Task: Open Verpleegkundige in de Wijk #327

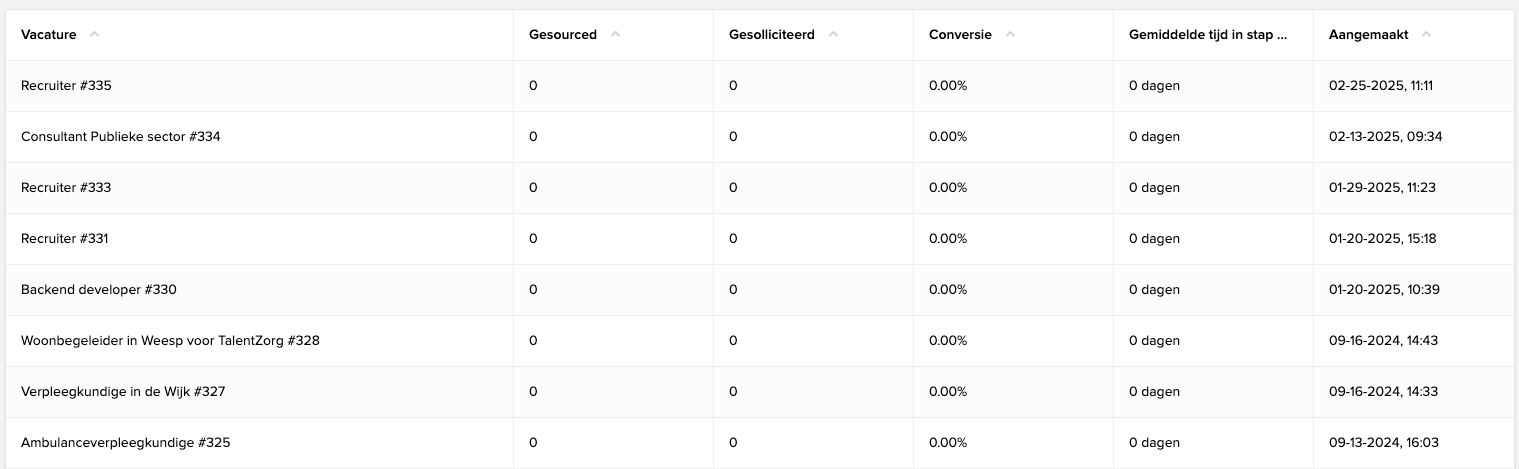Action: click(123, 392)
